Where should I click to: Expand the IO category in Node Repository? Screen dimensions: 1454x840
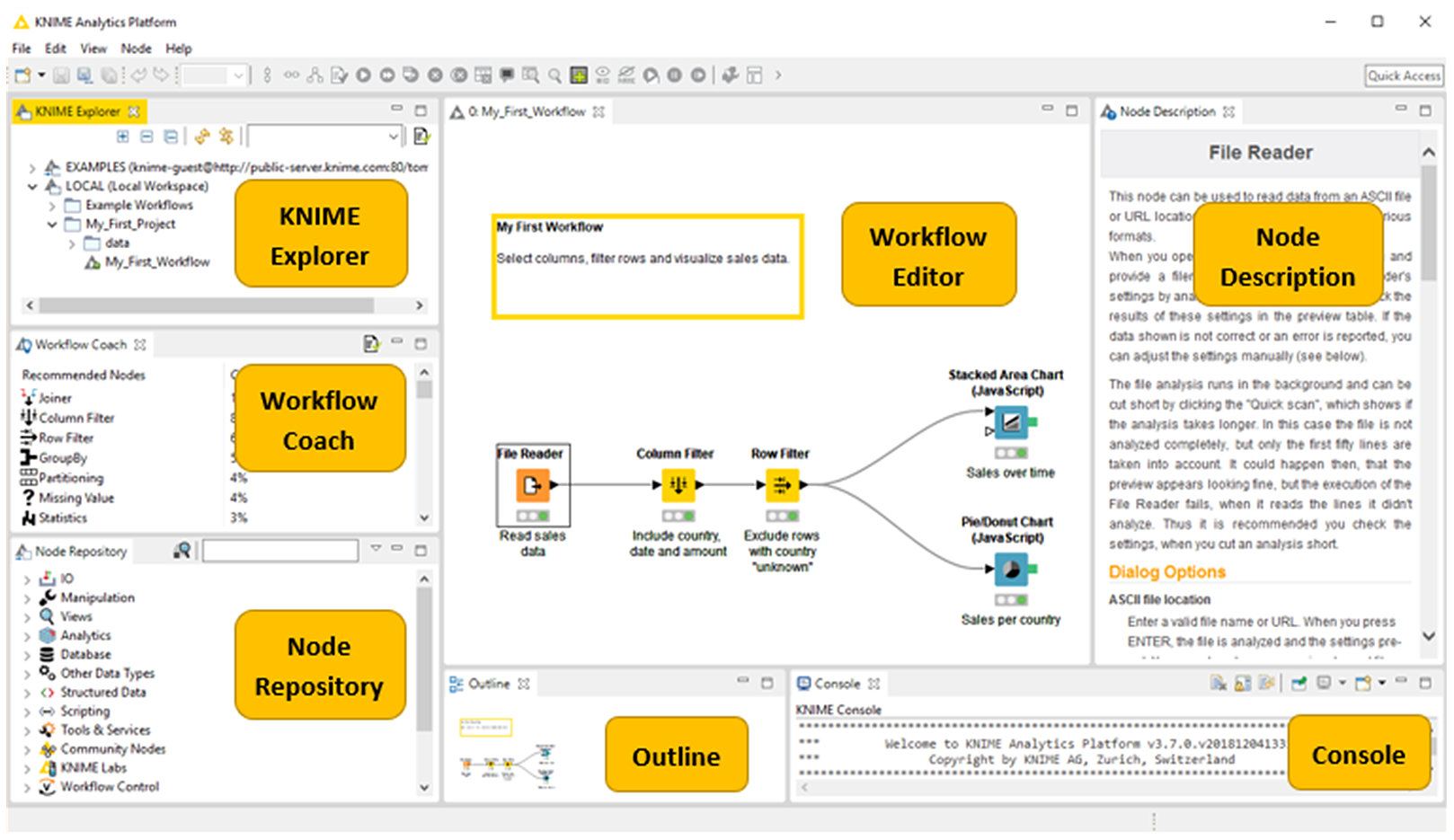coord(27,579)
